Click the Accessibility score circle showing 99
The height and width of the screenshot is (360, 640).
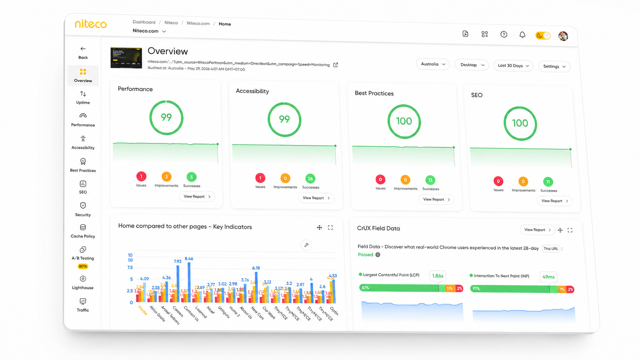[x=284, y=119]
